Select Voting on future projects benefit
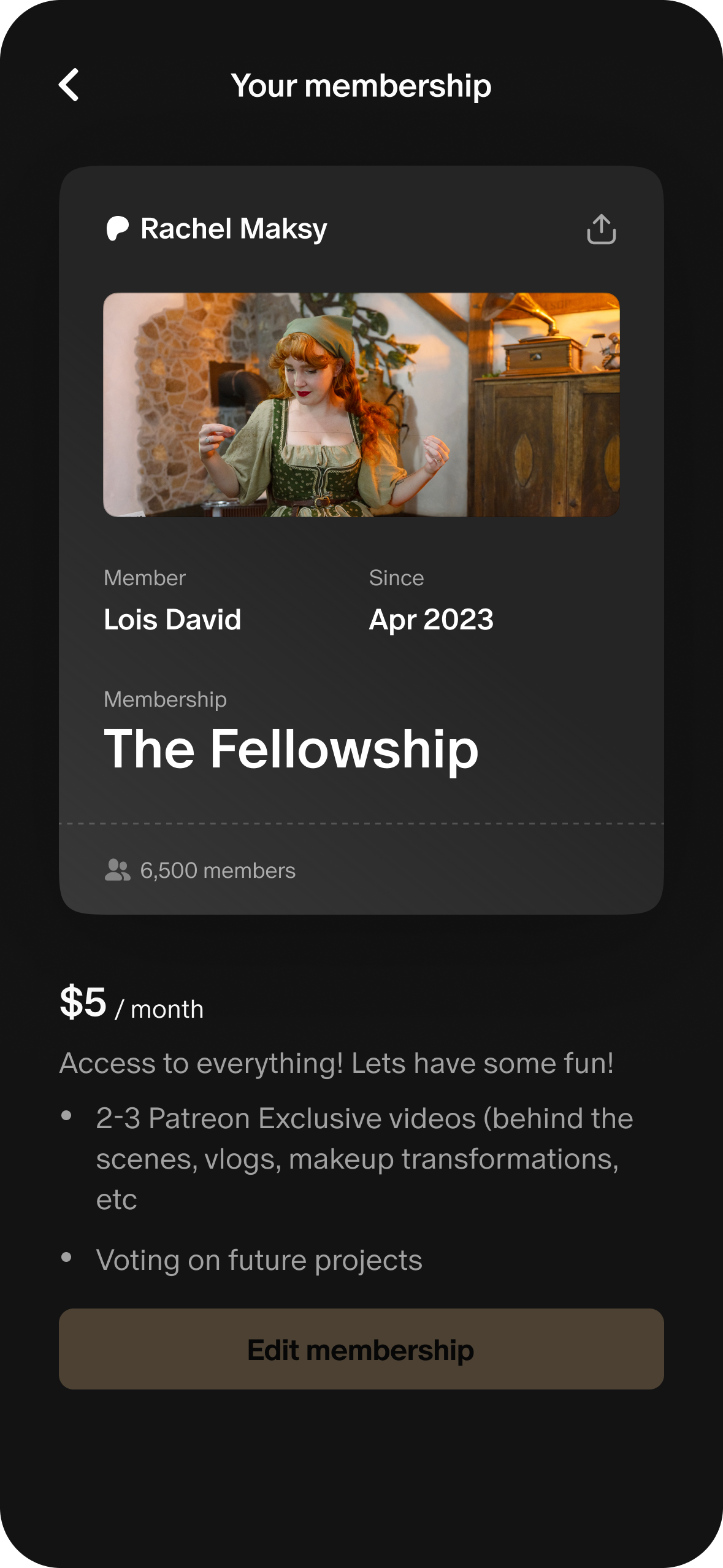The height and width of the screenshot is (1568, 723). tap(259, 1260)
